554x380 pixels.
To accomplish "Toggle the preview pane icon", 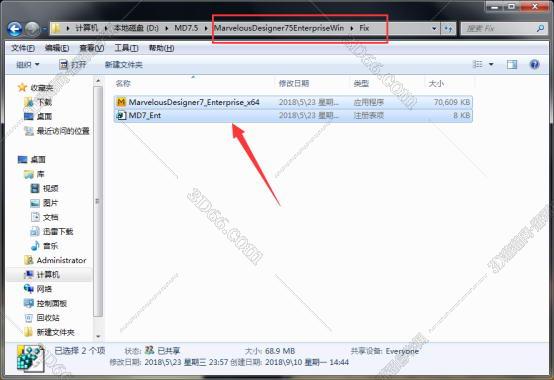I will click(x=512, y=64).
